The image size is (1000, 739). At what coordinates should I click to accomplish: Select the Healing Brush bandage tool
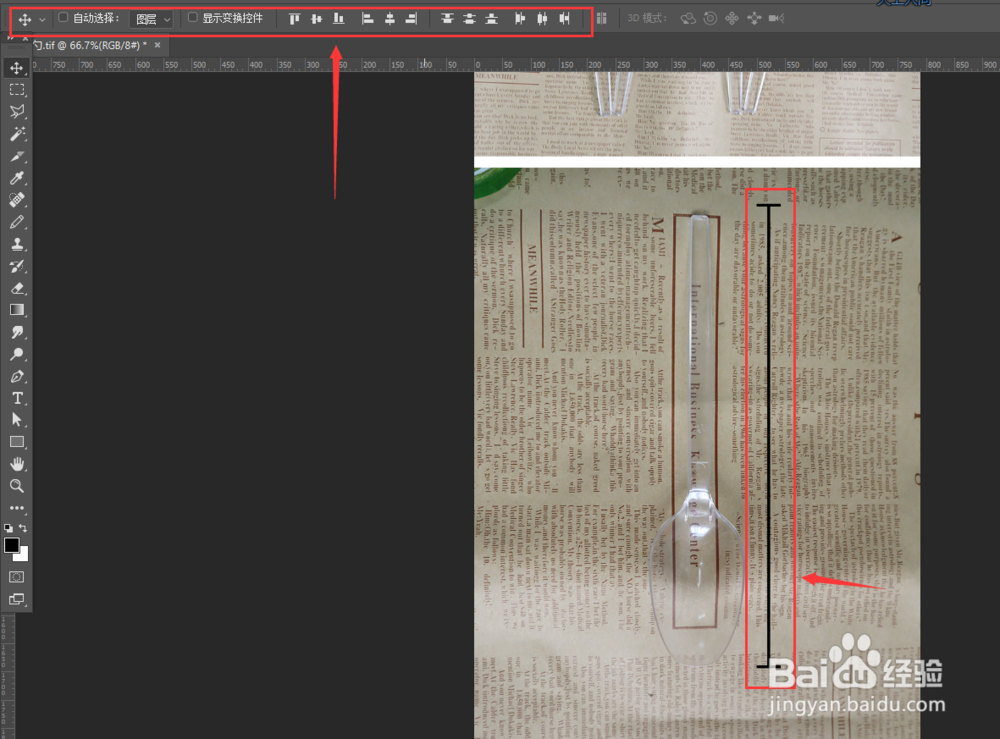coord(17,200)
